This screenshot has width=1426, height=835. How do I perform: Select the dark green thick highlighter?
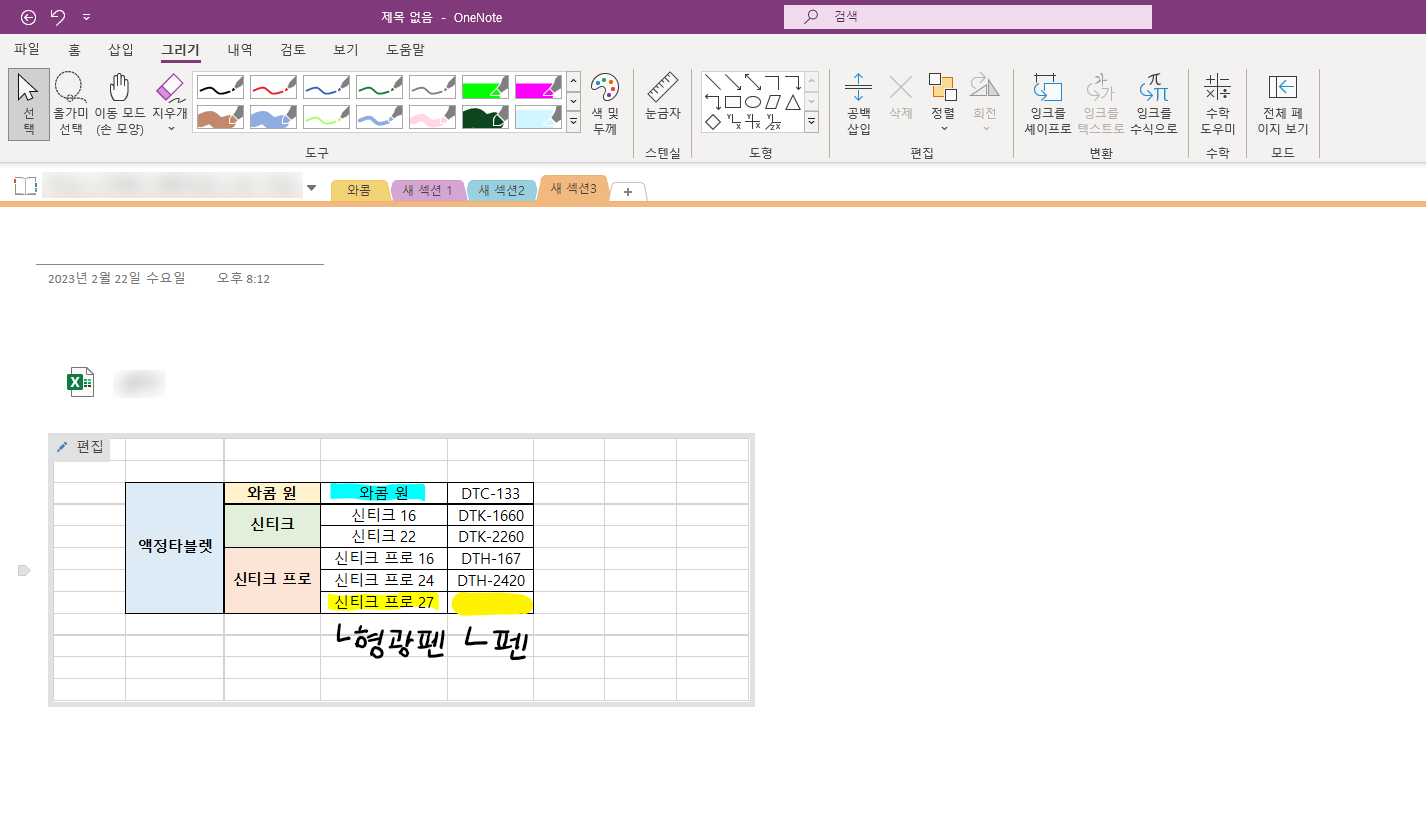[x=486, y=117]
